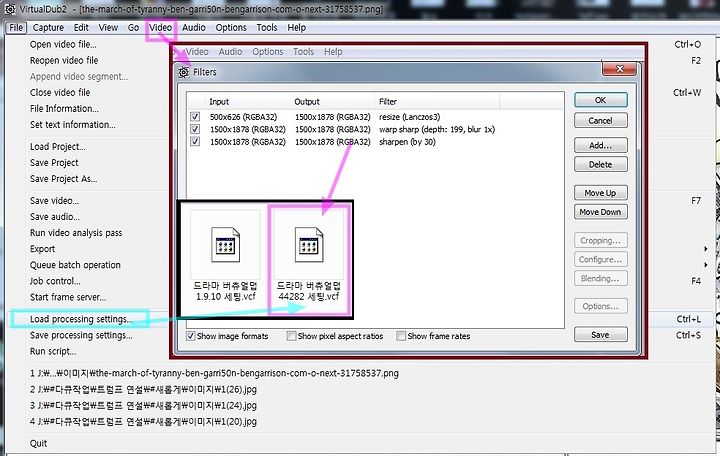Toggle the warp sharp filter checkbox
This screenshot has height=456, width=720.
(195, 129)
